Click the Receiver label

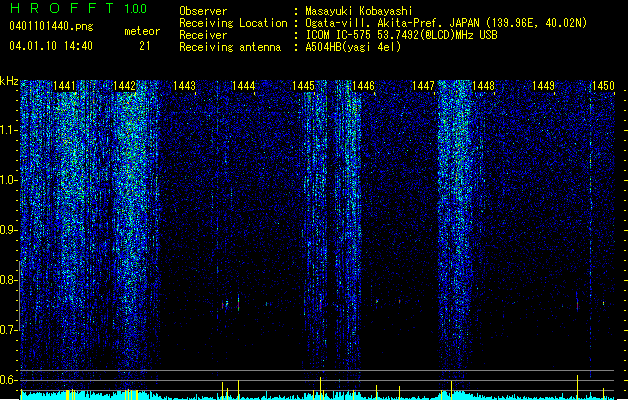(x=203, y=35)
